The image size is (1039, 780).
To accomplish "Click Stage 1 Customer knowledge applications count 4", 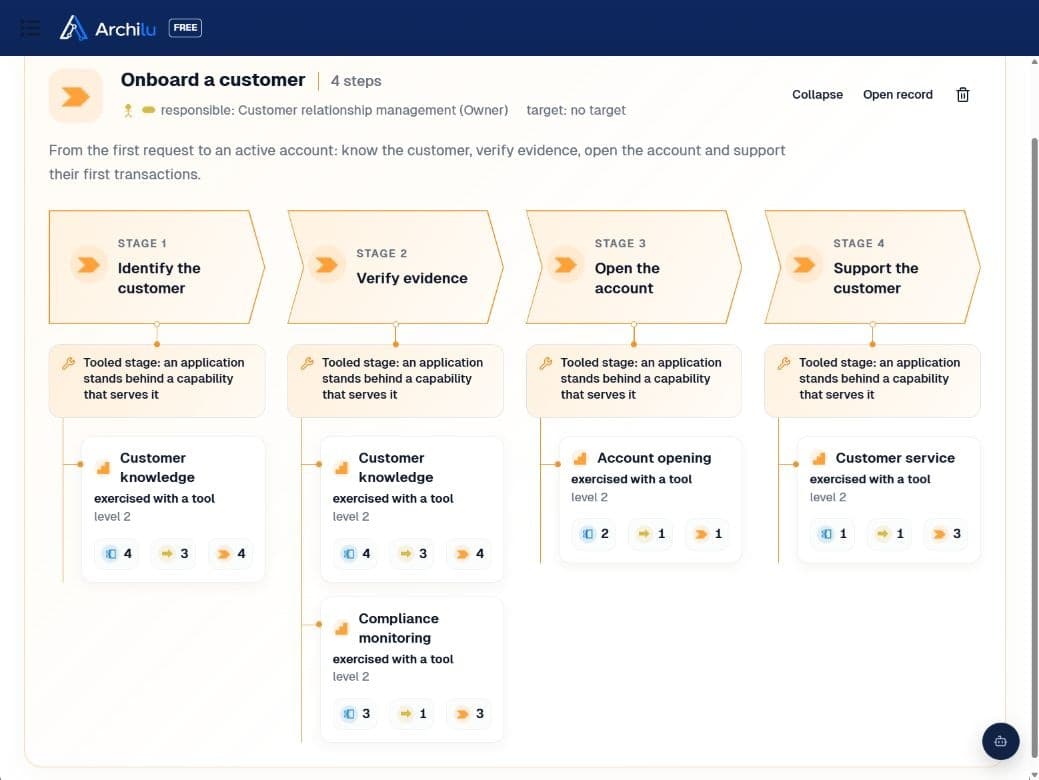I will point(117,553).
